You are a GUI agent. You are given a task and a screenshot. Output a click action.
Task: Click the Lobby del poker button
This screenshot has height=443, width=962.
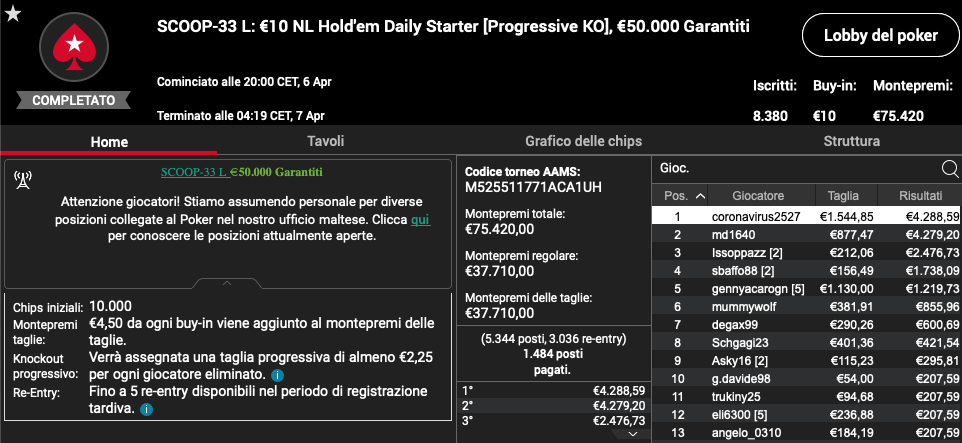point(880,36)
